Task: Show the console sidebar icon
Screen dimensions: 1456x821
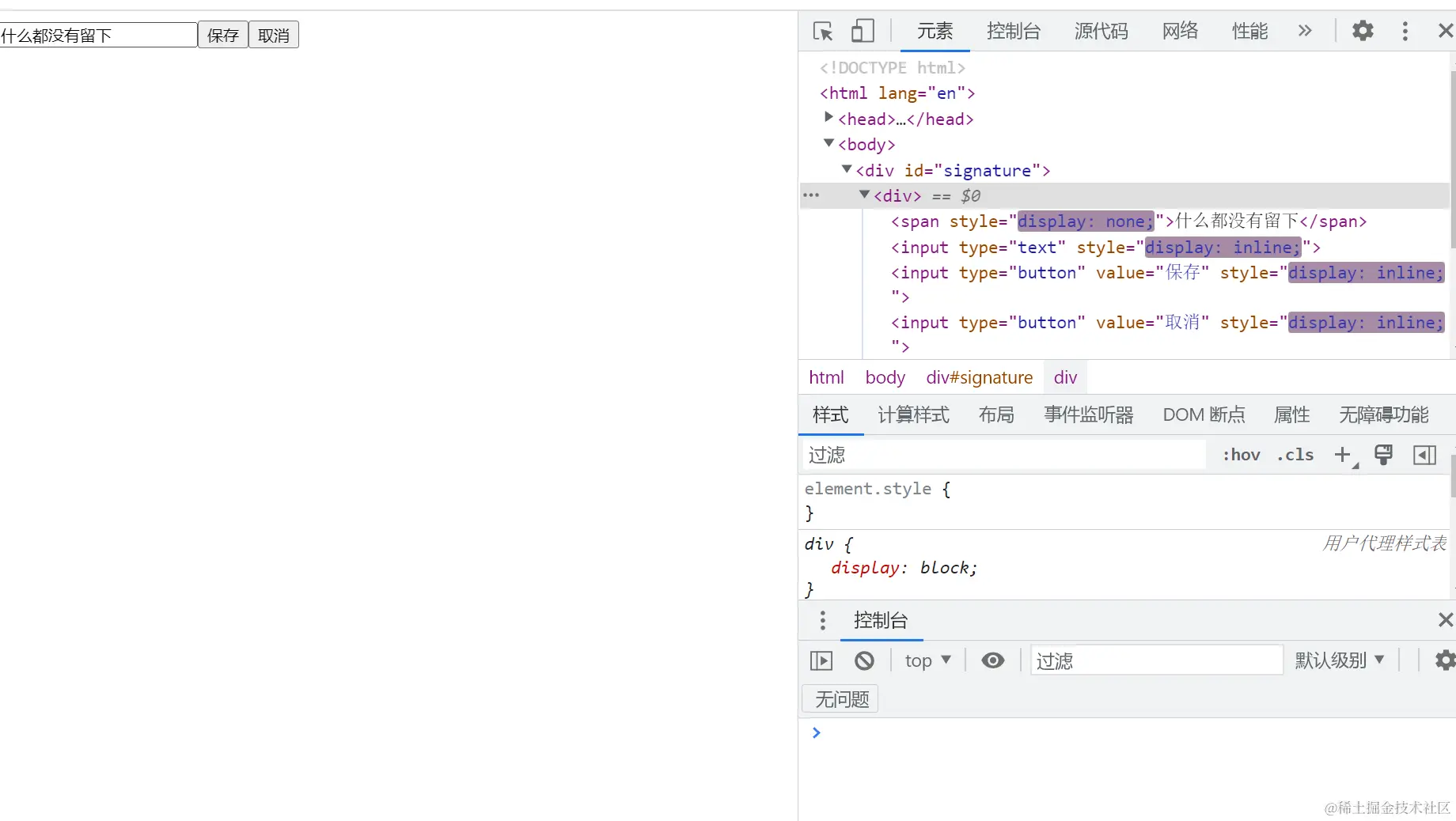Action: coord(821,660)
